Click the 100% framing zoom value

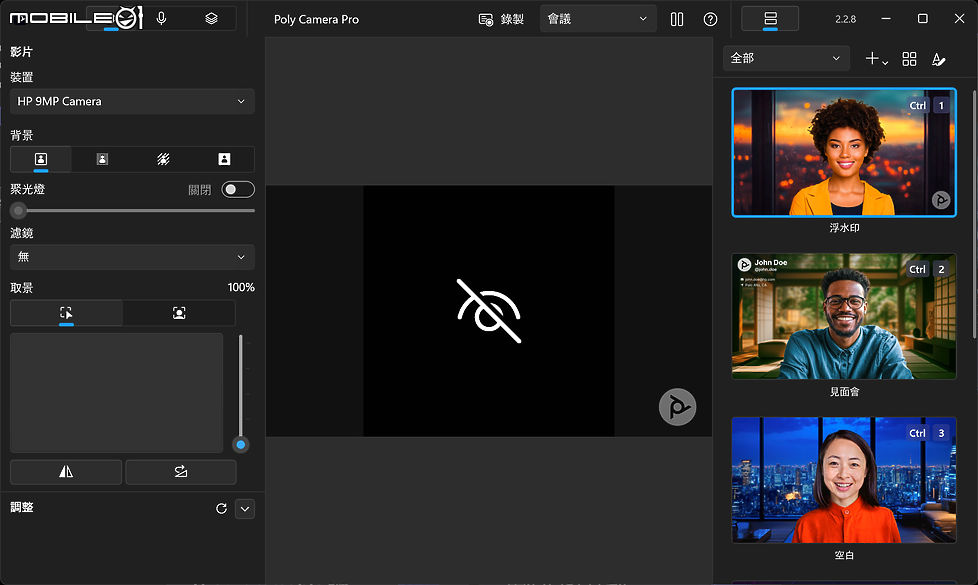[x=241, y=287]
